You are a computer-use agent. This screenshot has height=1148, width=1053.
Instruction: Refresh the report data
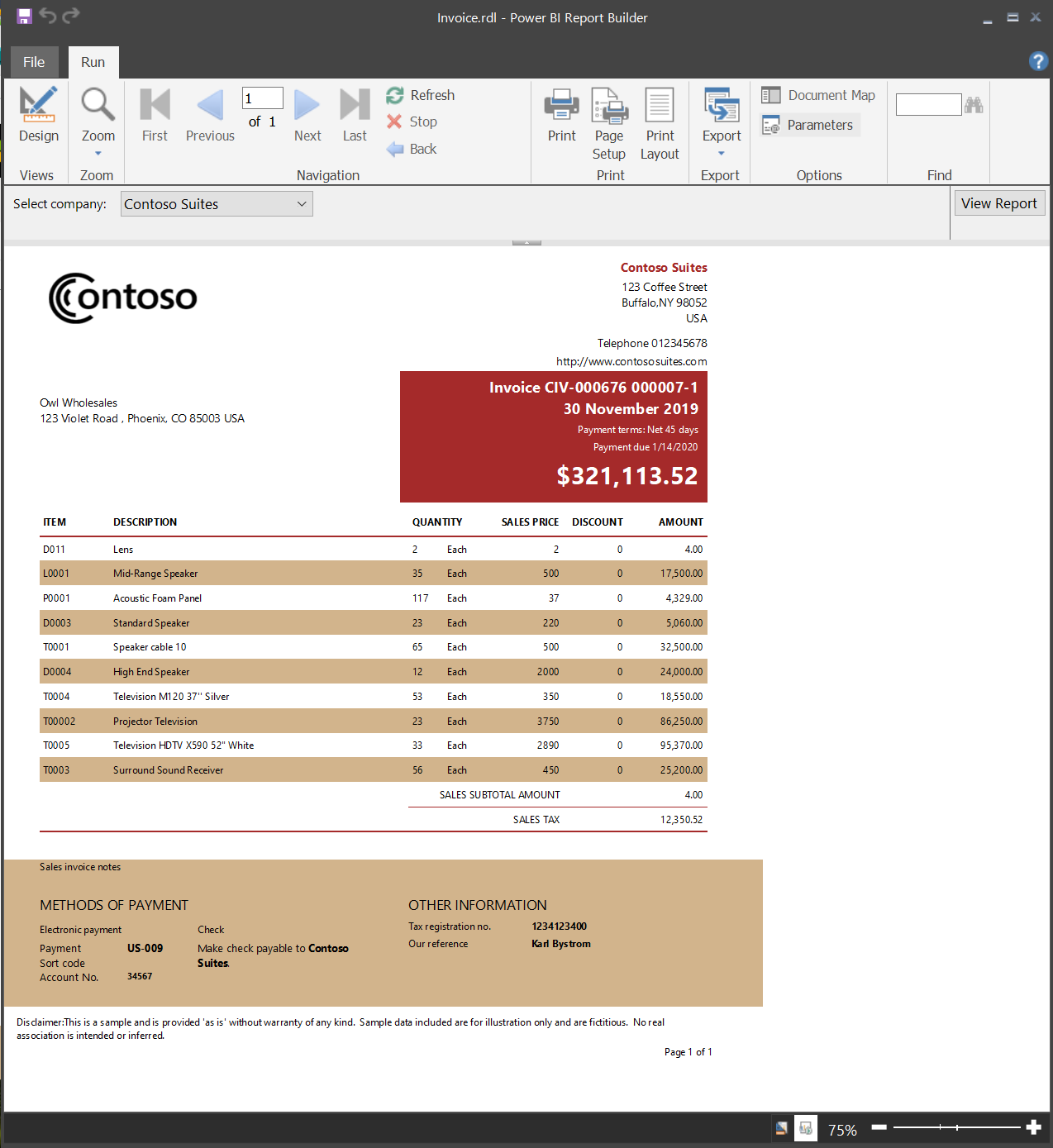pyautogui.click(x=421, y=95)
